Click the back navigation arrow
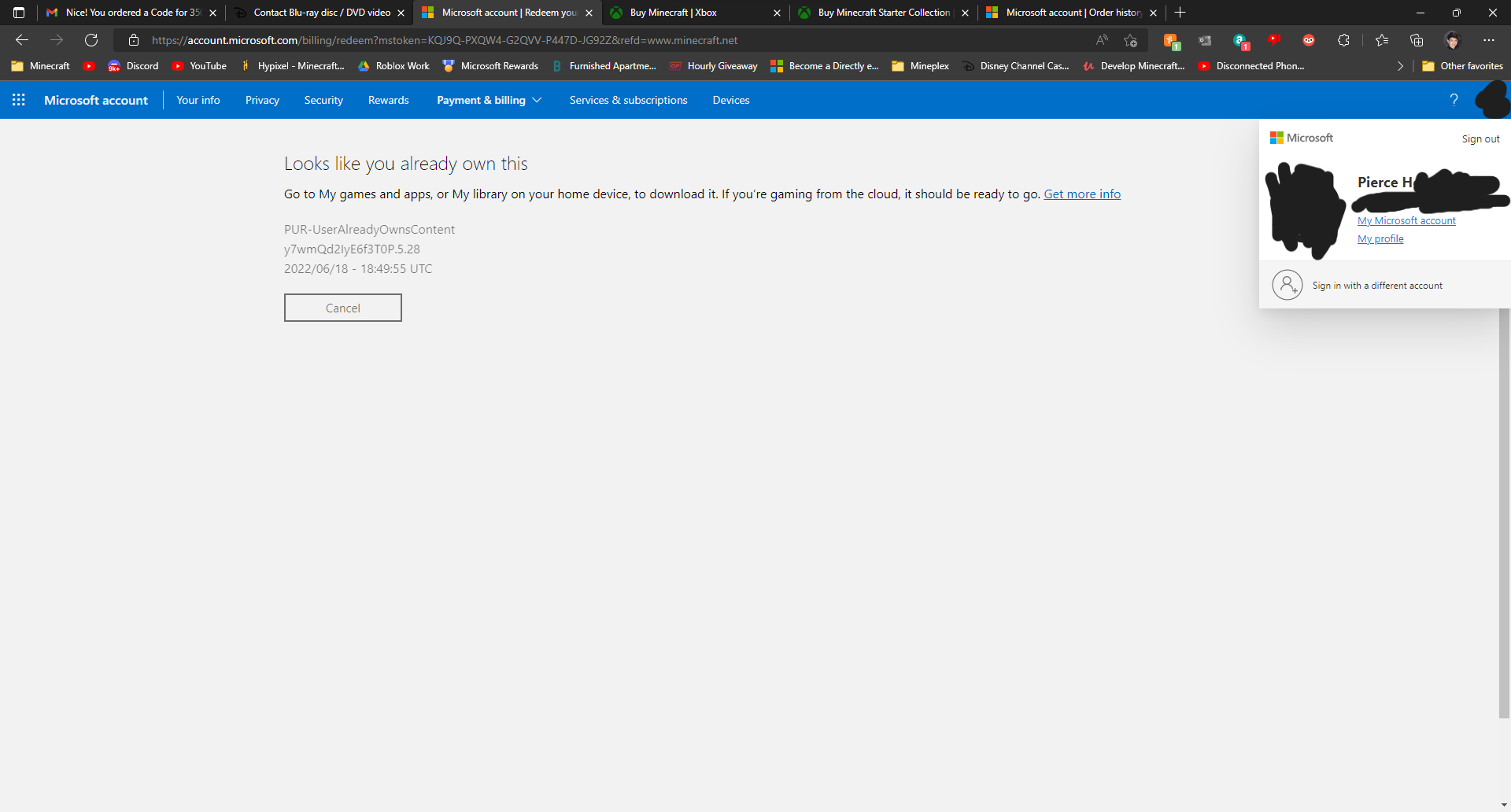 click(22, 40)
